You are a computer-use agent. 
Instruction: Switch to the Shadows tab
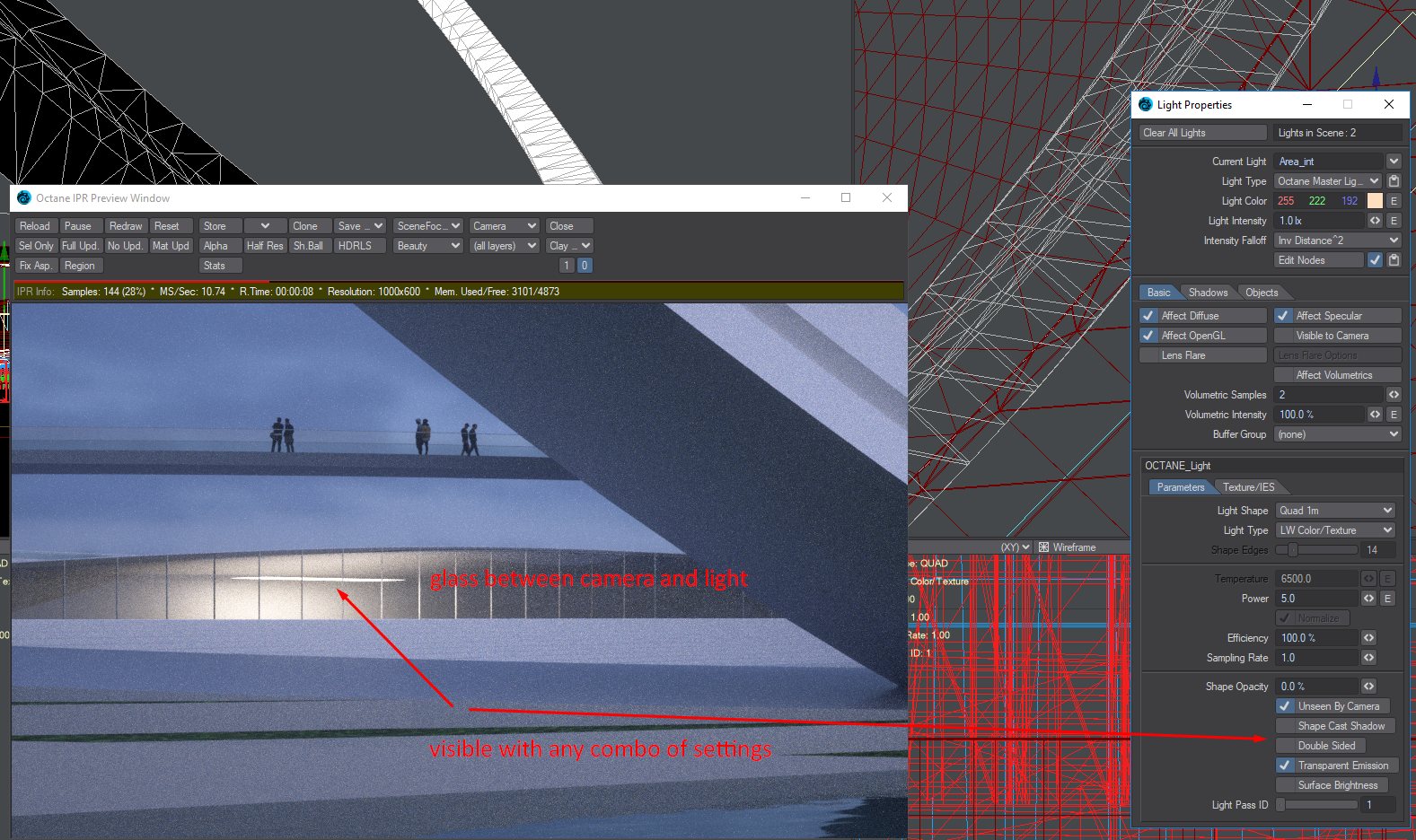[1208, 293]
